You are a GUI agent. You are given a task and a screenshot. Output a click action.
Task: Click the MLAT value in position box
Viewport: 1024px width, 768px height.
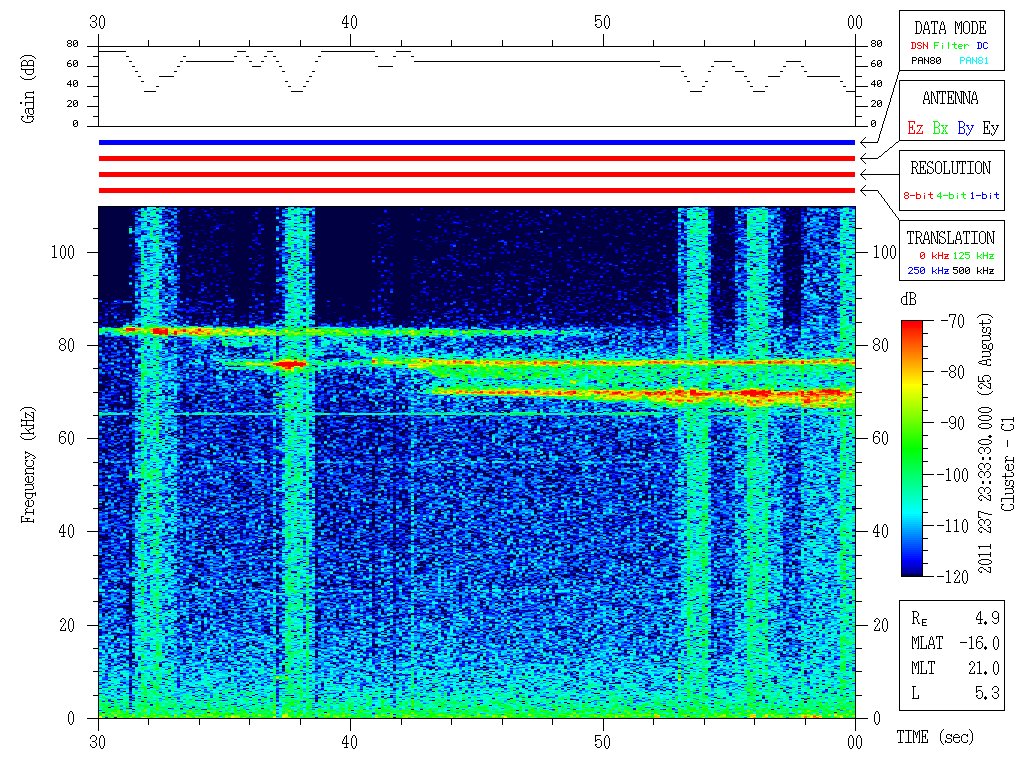(x=980, y=643)
